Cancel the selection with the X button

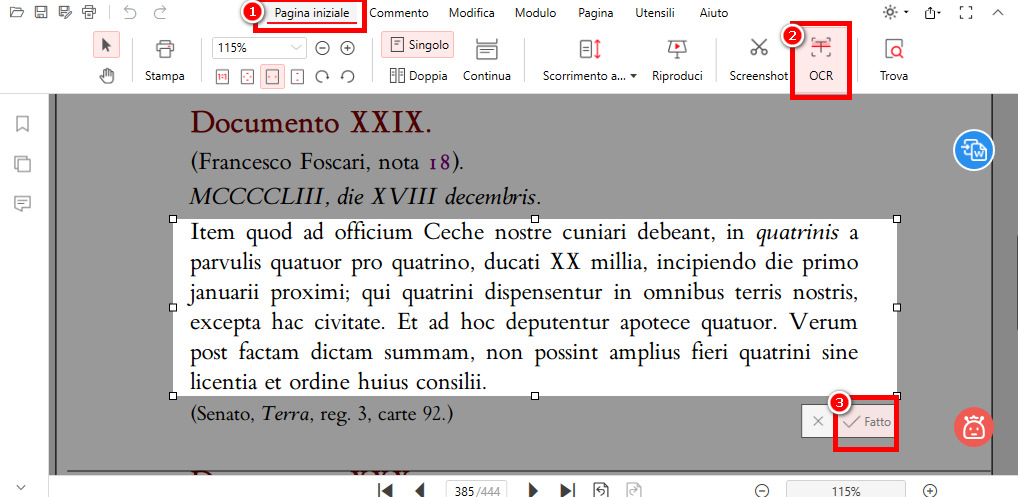tap(818, 422)
